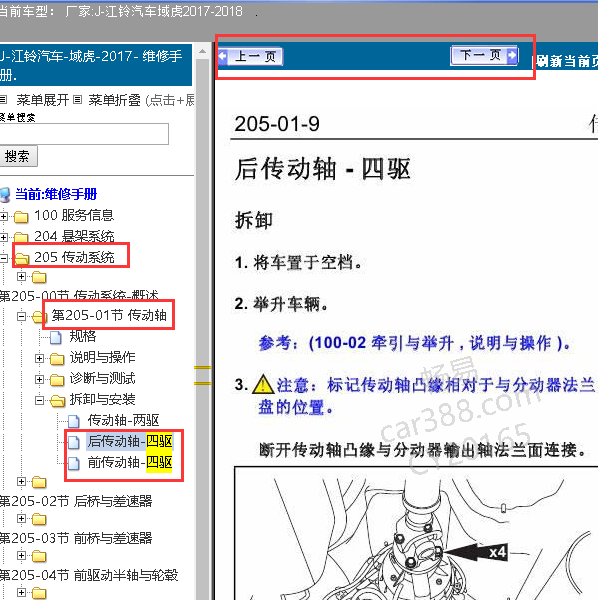This screenshot has width=598, height=600.
Task: Expand the 第205-03节 前桥与差速器 plus box
Action: coord(21,518)
